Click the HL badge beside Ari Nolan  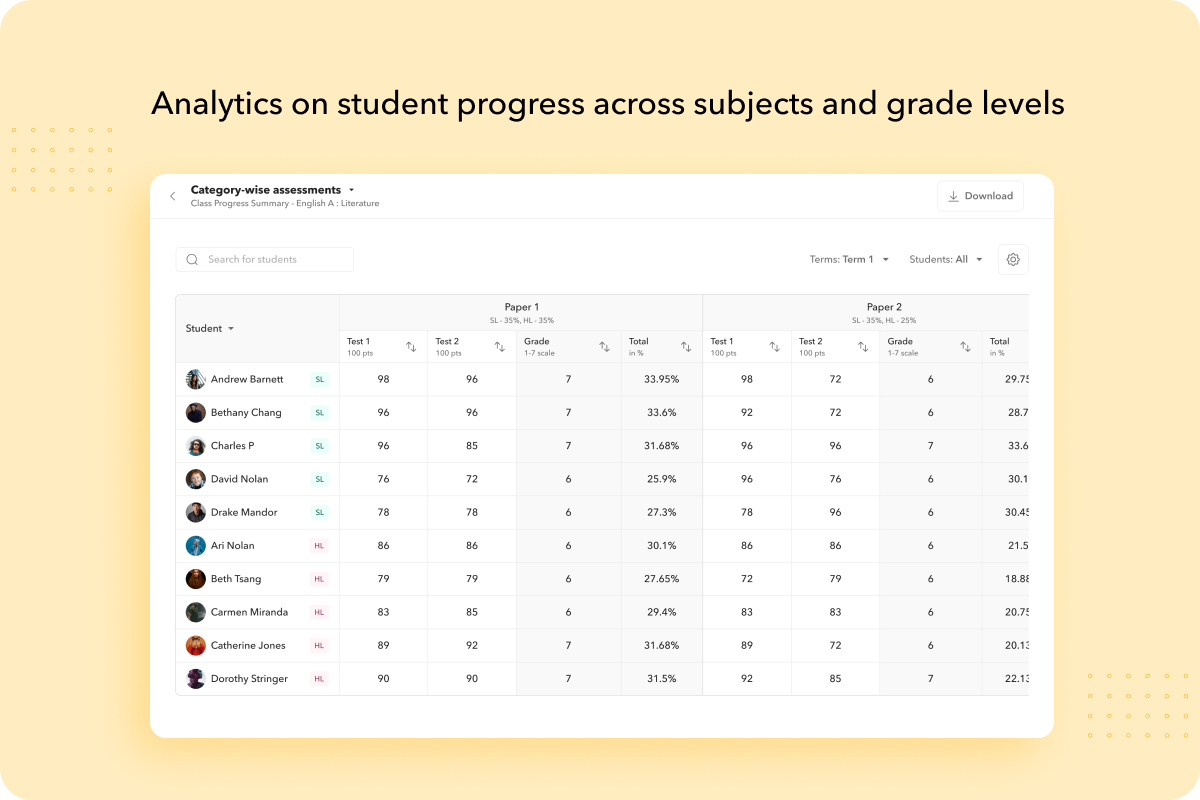point(319,546)
